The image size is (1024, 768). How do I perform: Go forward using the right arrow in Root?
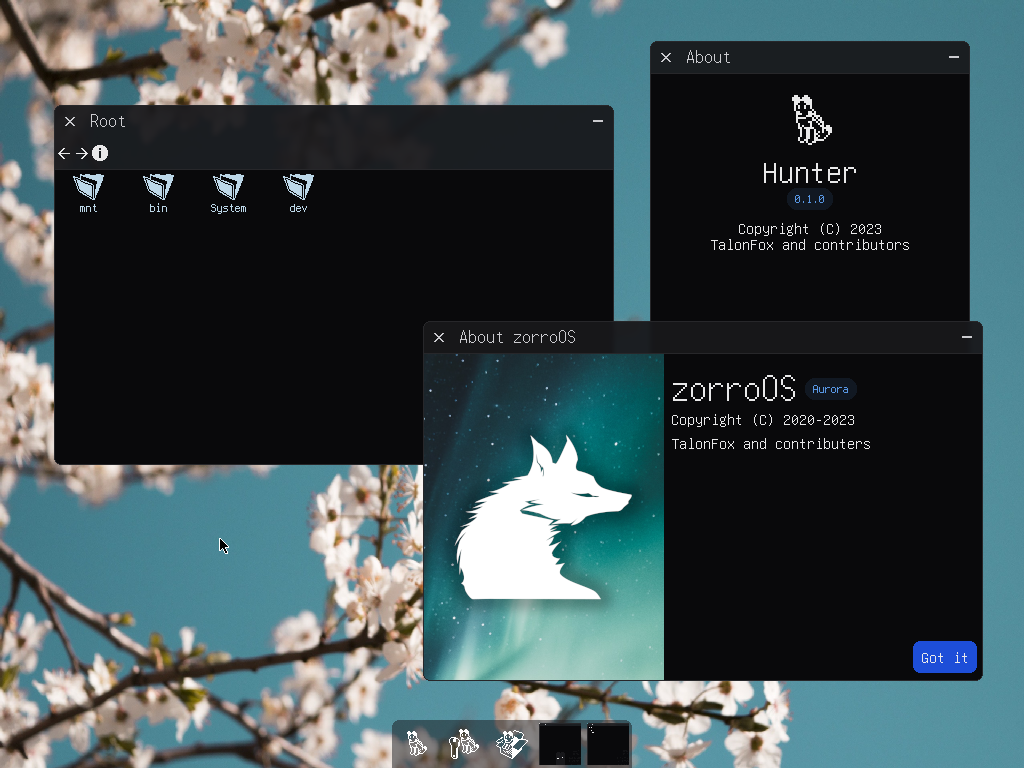82,153
